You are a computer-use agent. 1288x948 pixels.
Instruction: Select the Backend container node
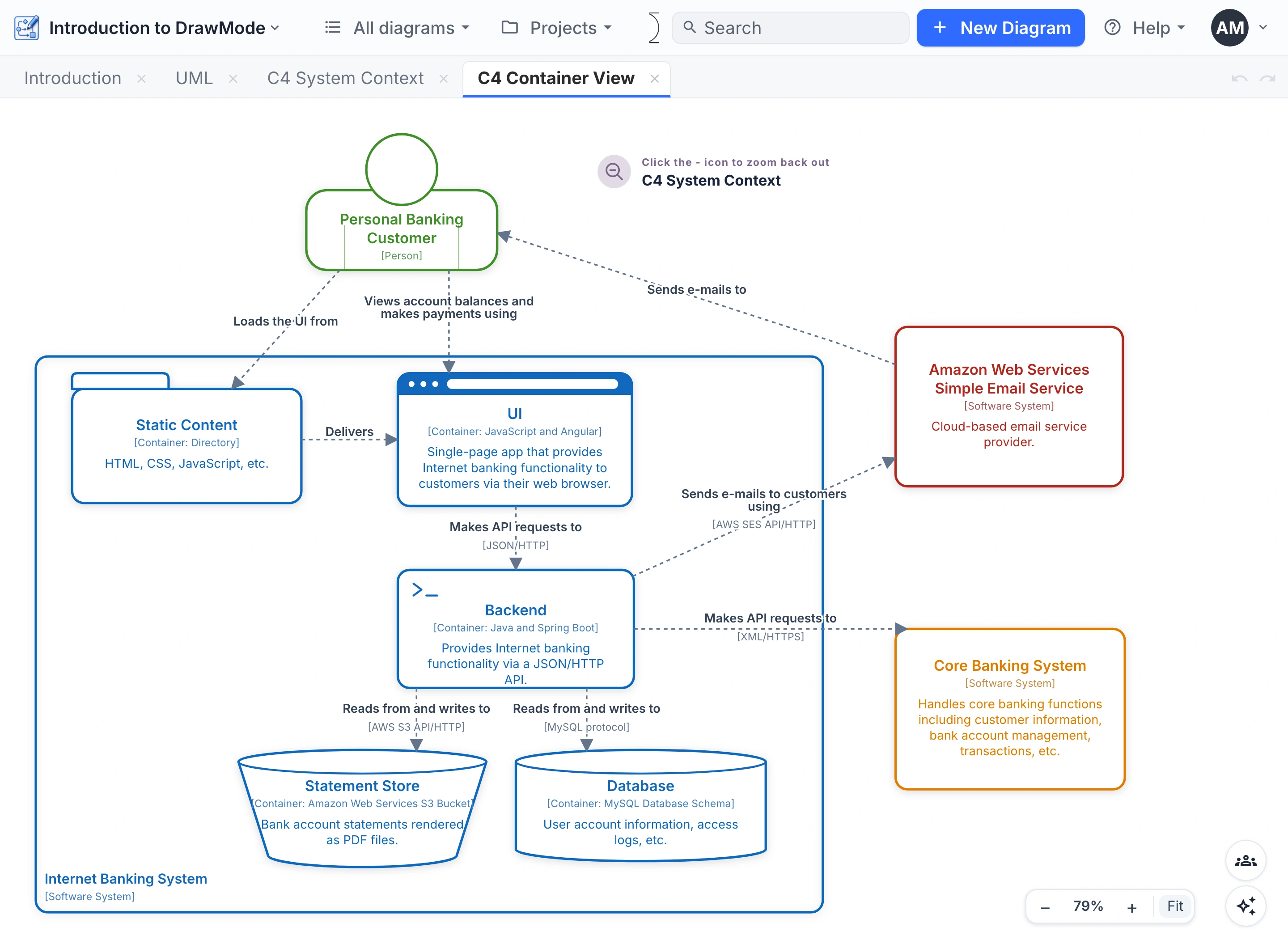click(x=516, y=629)
